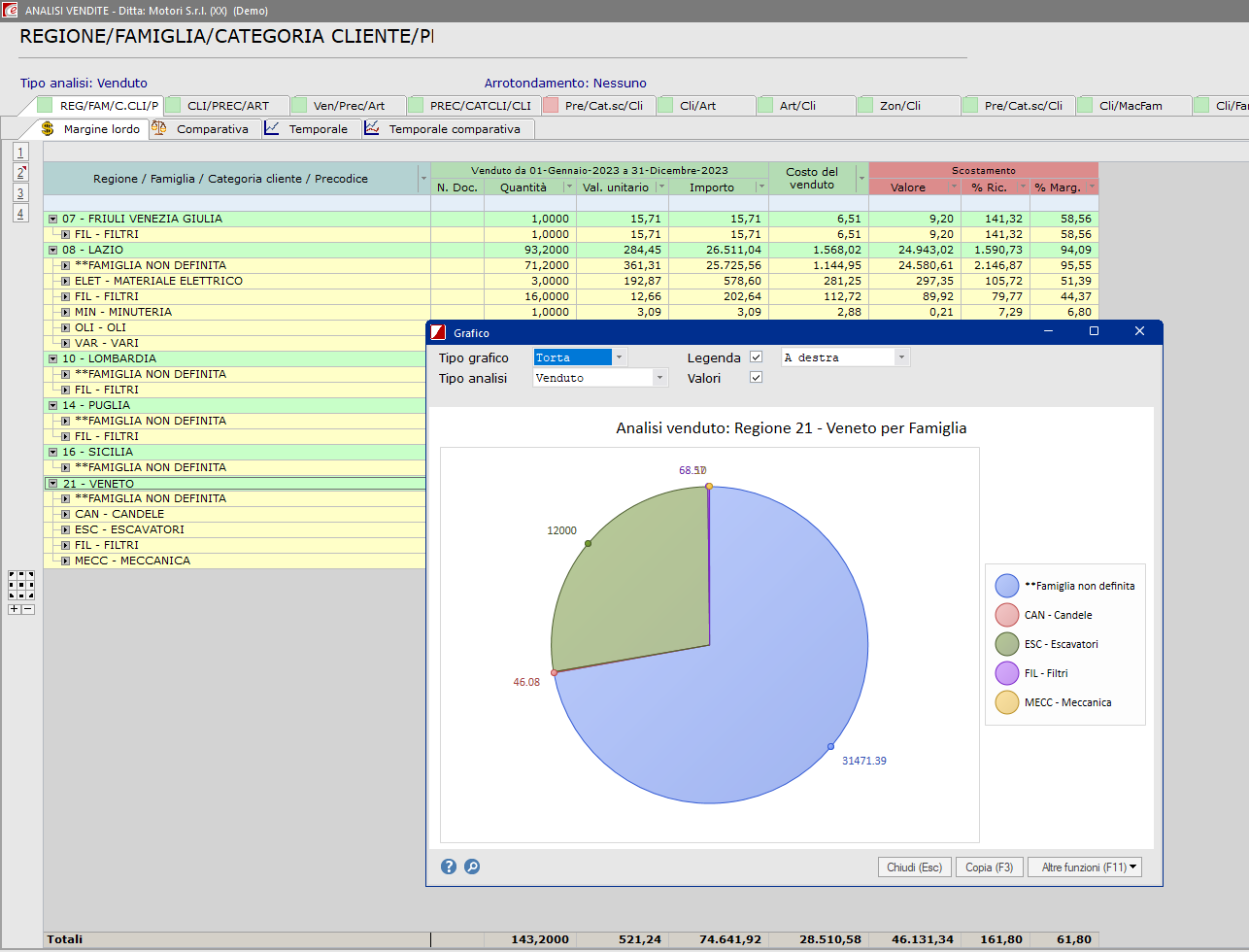Open the legend position dropdown 'A destra'
The width and height of the screenshot is (1249, 952).
coord(901,357)
